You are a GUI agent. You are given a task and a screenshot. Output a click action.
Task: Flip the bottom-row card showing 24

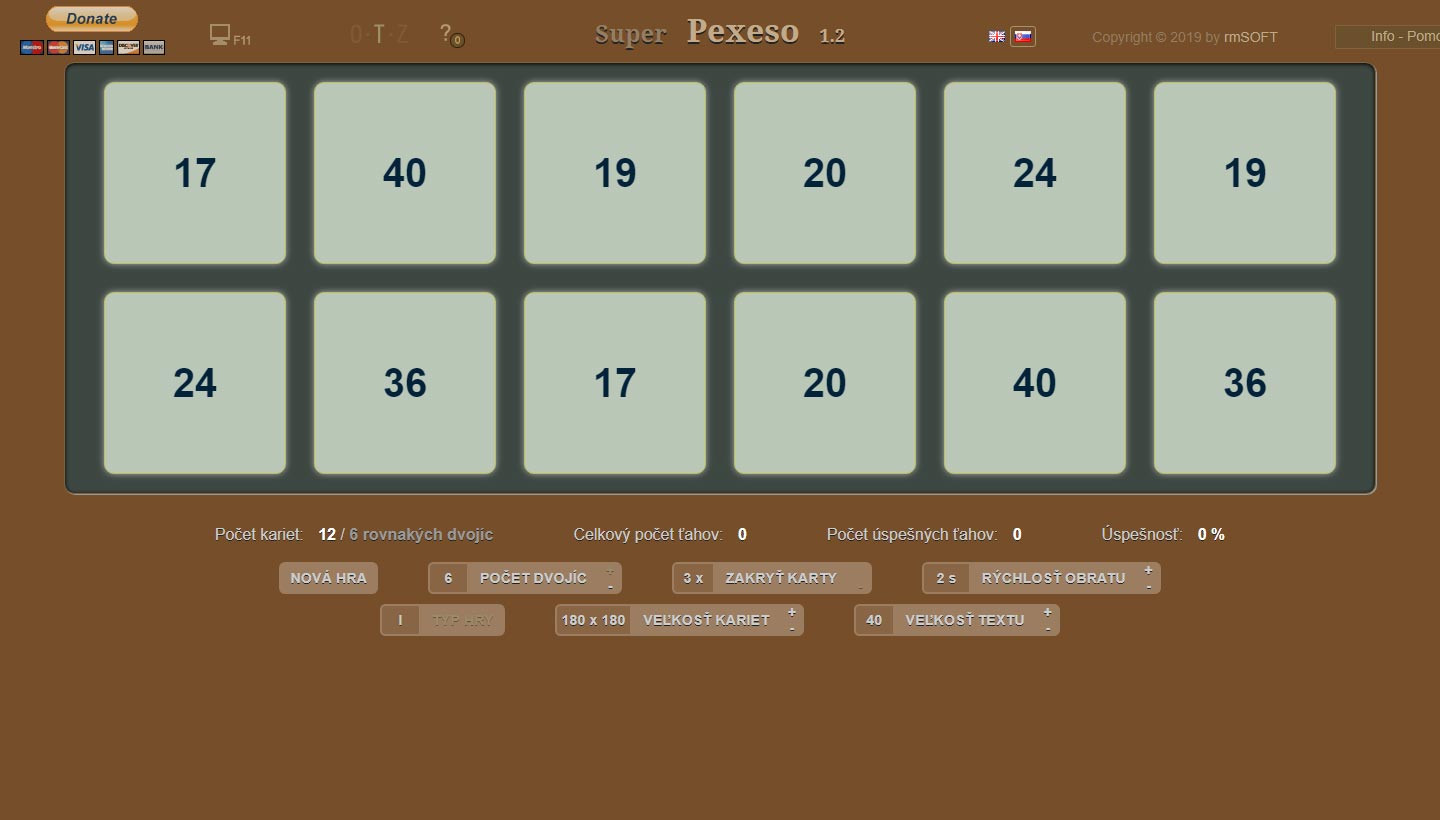[x=195, y=383]
